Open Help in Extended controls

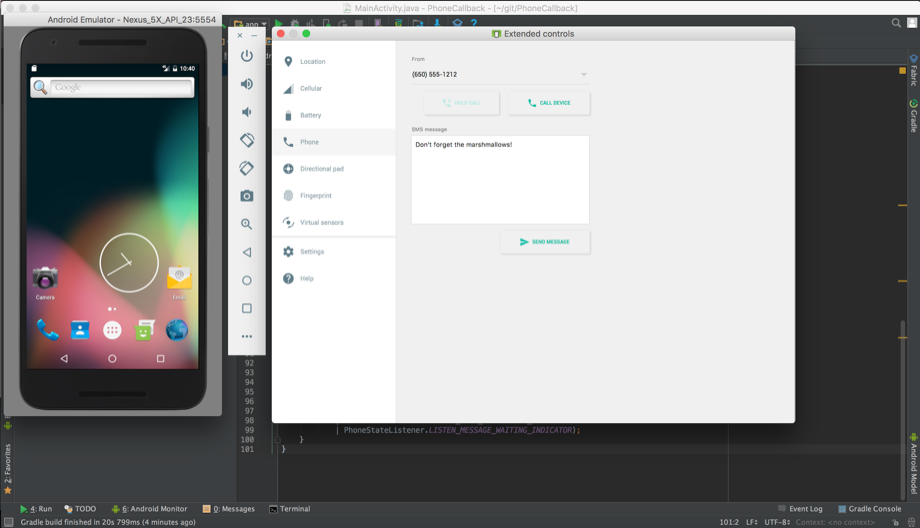[334, 279]
